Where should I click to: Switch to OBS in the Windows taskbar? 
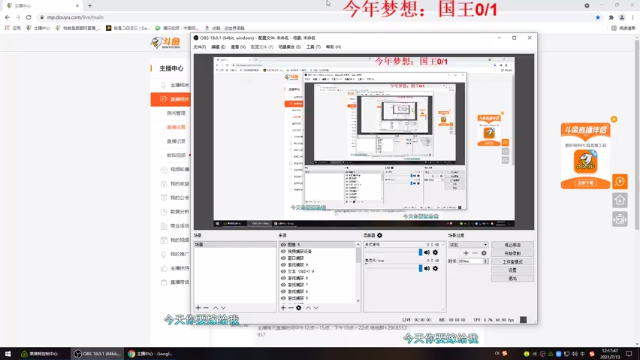[x=97, y=354]
